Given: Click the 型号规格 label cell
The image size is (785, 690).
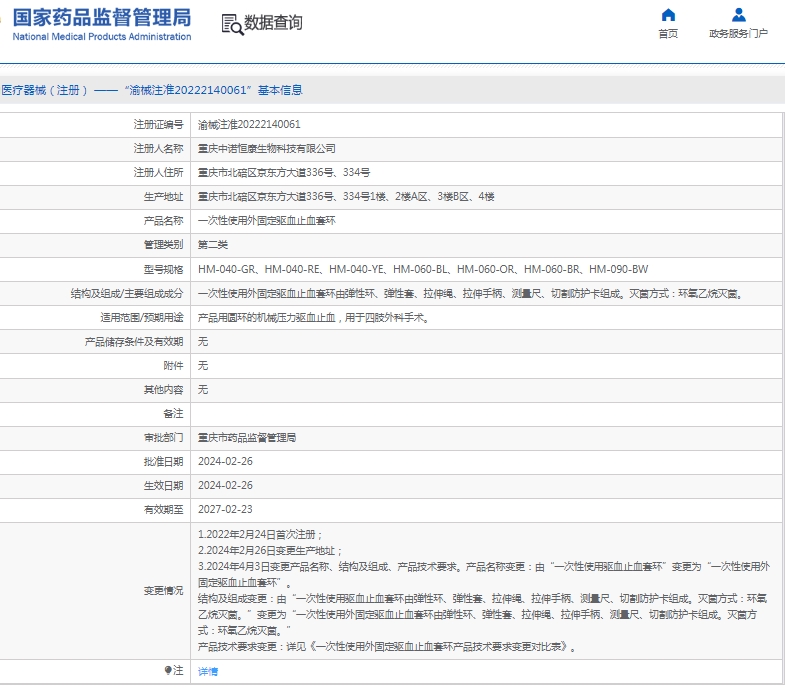Looking at the screenshot, I should click(x=95, y=269).
